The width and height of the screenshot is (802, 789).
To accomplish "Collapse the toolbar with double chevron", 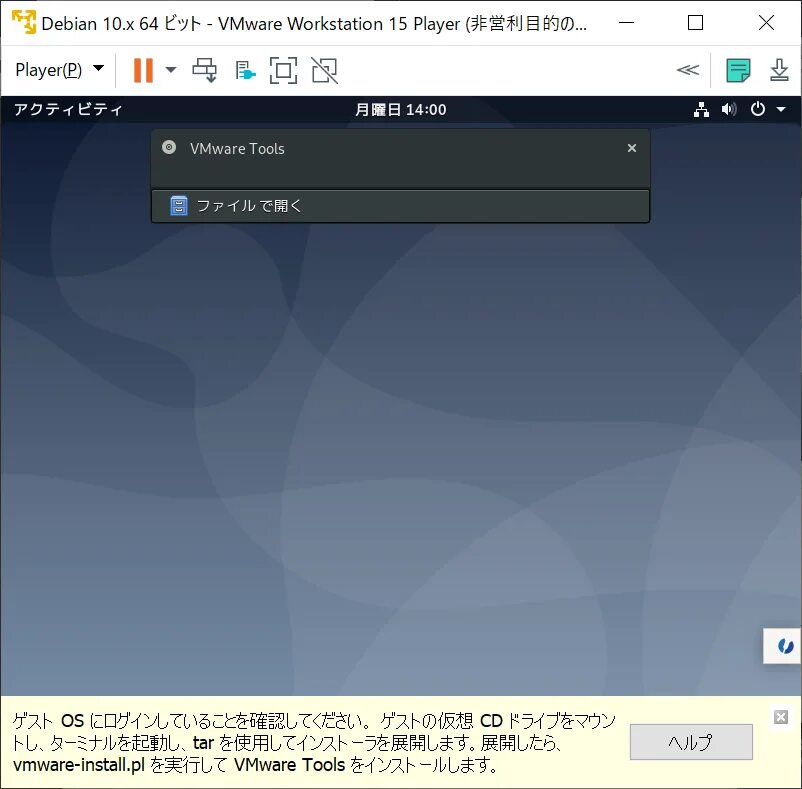I will (x=687, y=70).
